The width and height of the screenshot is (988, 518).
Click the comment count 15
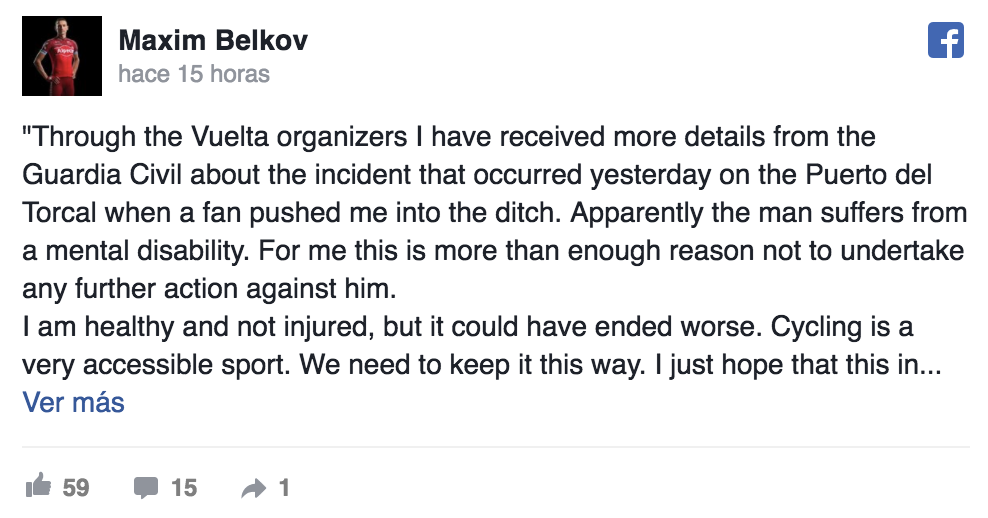pos(184,488)
